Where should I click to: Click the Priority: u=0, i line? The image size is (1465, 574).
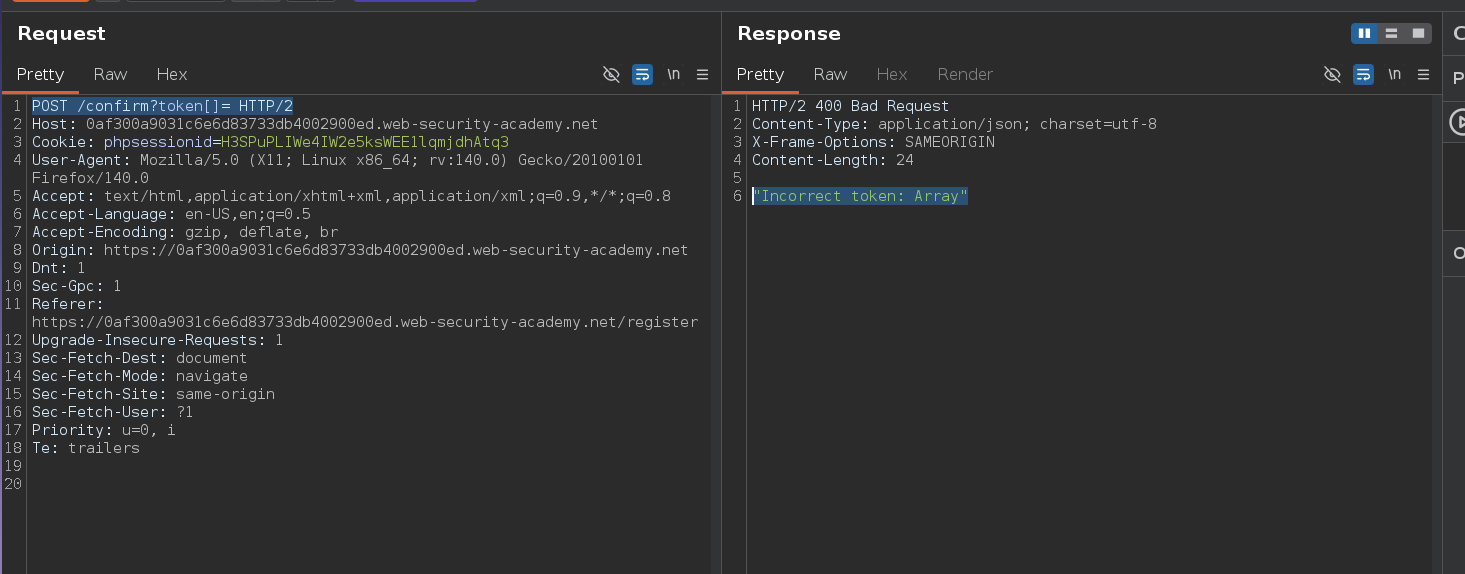[103, 430]
